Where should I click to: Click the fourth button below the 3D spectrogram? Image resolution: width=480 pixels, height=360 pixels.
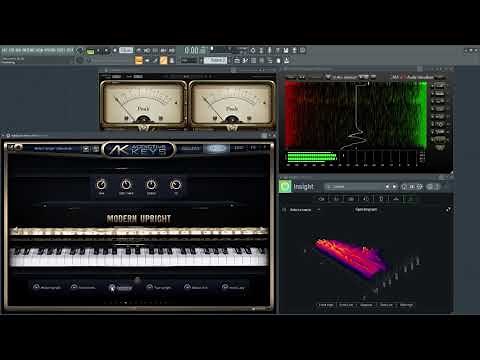click(x=386, y=305)
